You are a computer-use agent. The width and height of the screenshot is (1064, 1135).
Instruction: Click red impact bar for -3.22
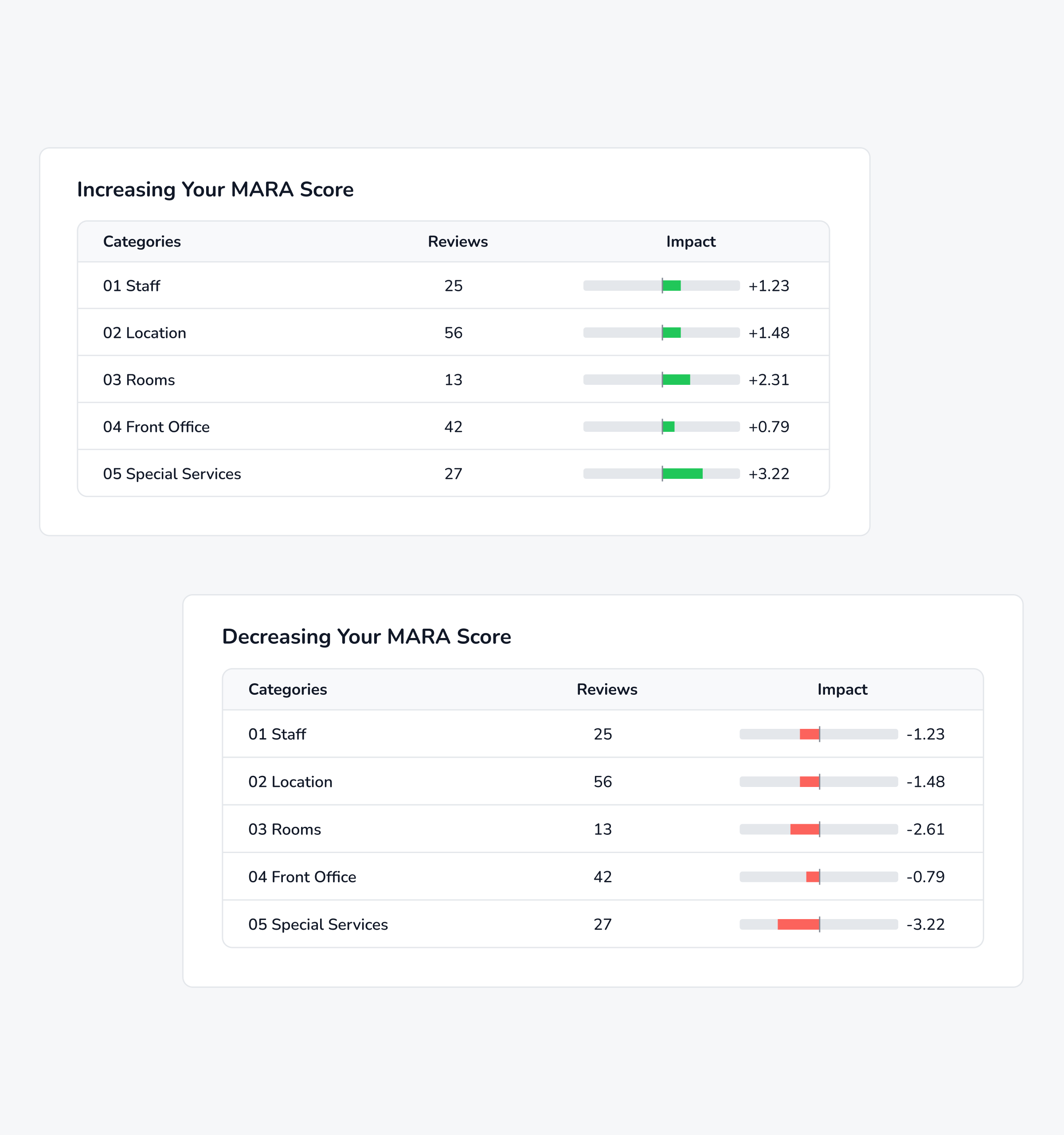pos(798,924)
